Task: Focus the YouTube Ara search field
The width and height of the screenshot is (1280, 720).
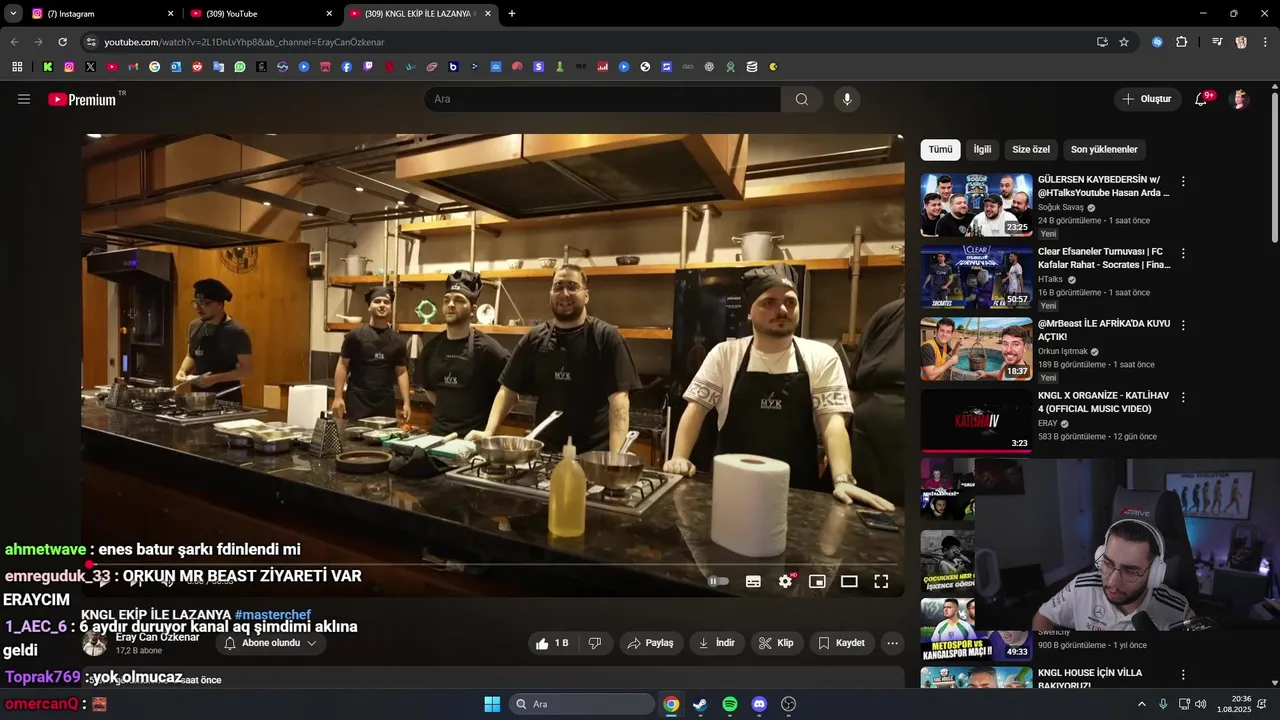Action: pos(603,99)
